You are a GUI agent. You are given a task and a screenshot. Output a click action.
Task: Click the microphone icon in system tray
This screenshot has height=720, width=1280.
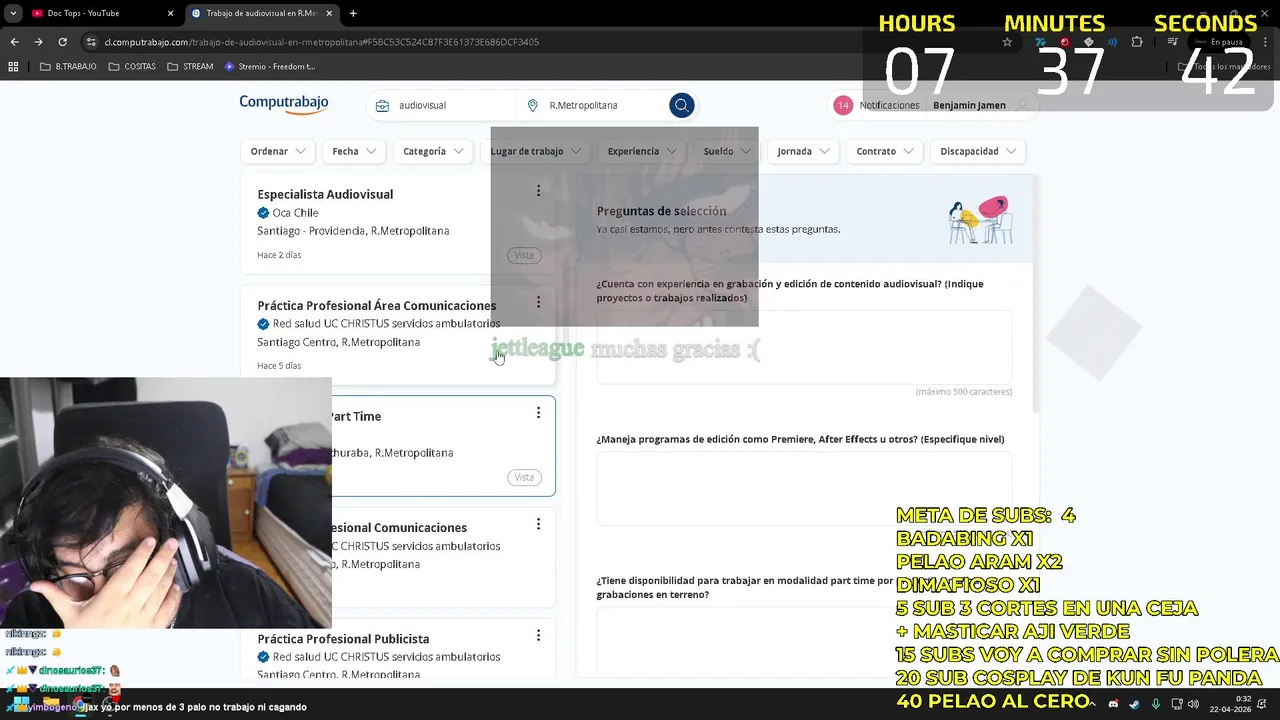tap(1156, 704)
